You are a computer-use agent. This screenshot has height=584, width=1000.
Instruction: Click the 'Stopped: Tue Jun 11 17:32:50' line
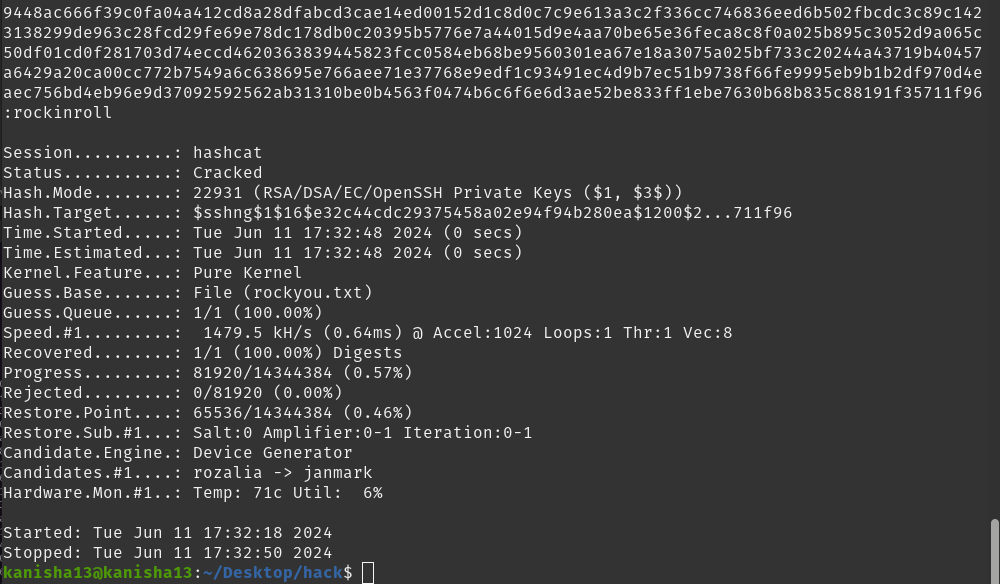click(167, 553)
